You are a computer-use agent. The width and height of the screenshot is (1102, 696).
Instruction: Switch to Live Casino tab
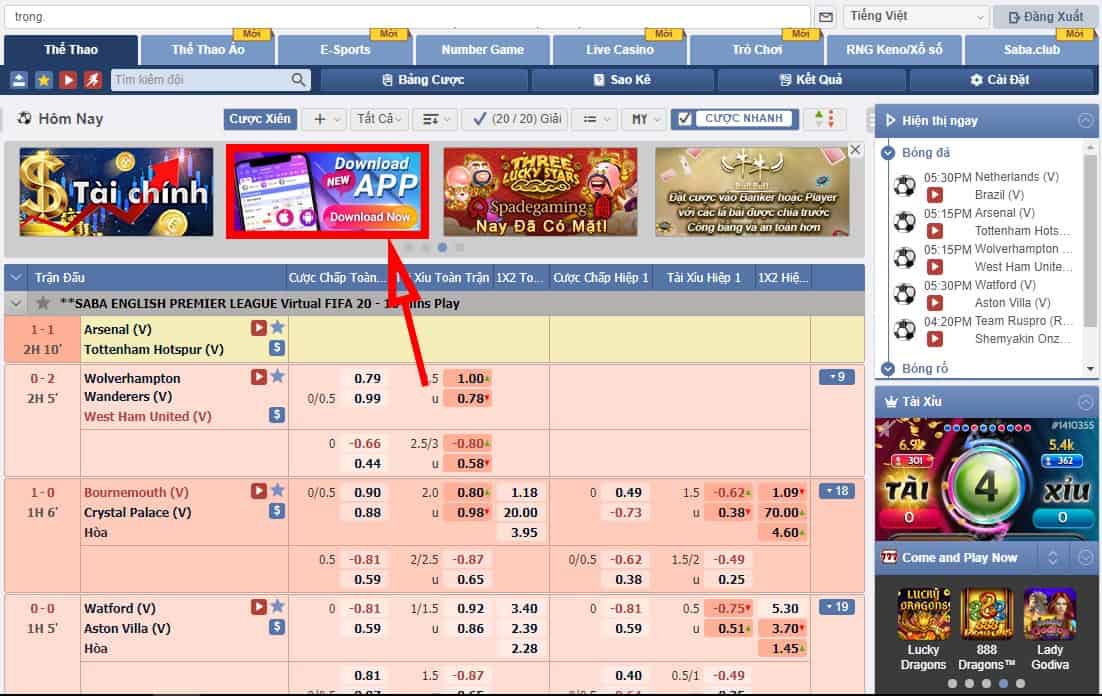619,50
